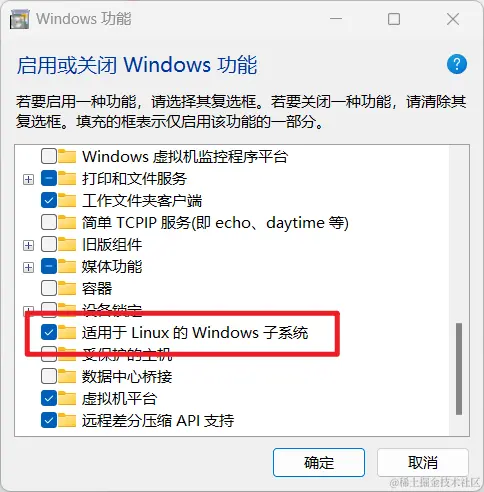Expand the 媒体功能 tree node
Screen dimensions: 484x492
pos(28,268)
